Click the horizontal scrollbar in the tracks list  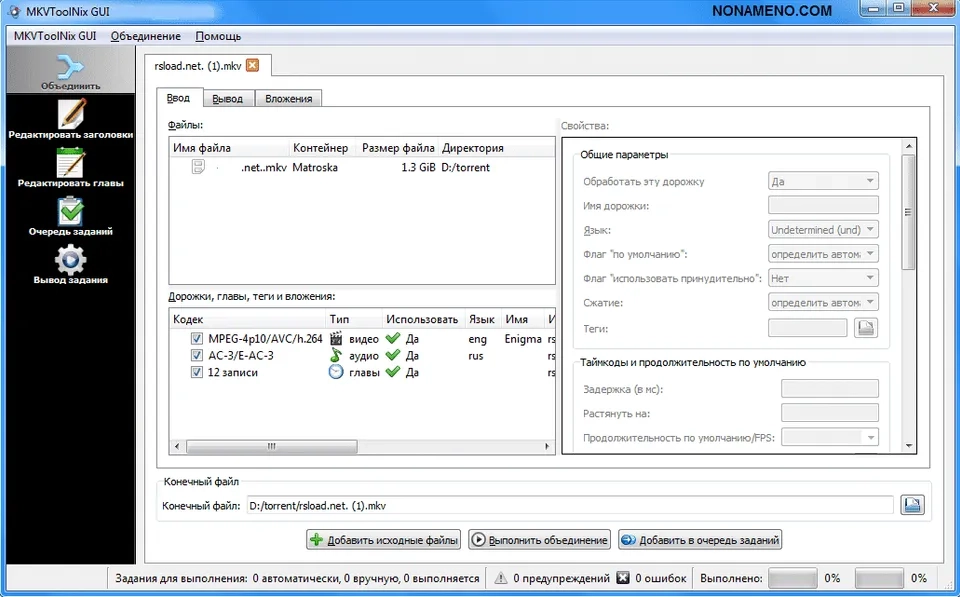[x=300, y=446]
